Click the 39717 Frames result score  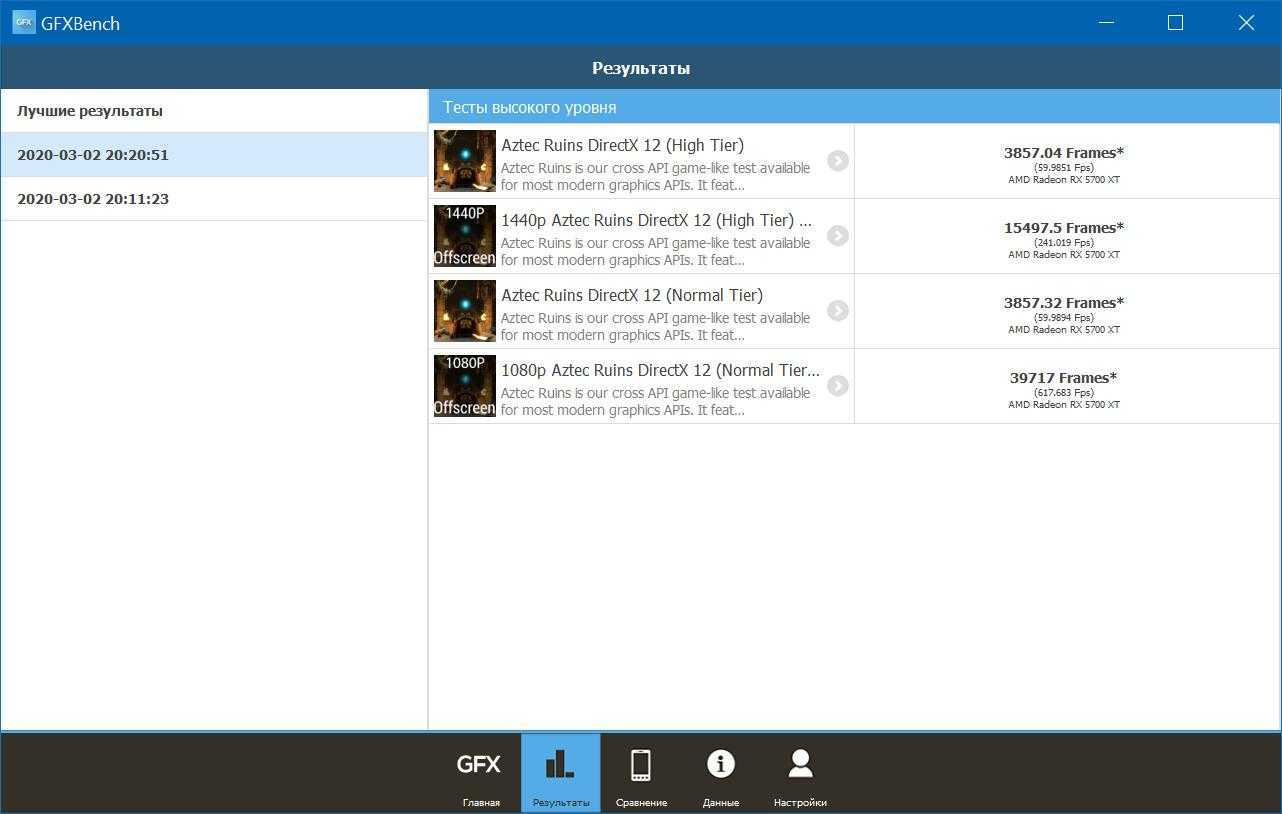(x=1063, y=378)
